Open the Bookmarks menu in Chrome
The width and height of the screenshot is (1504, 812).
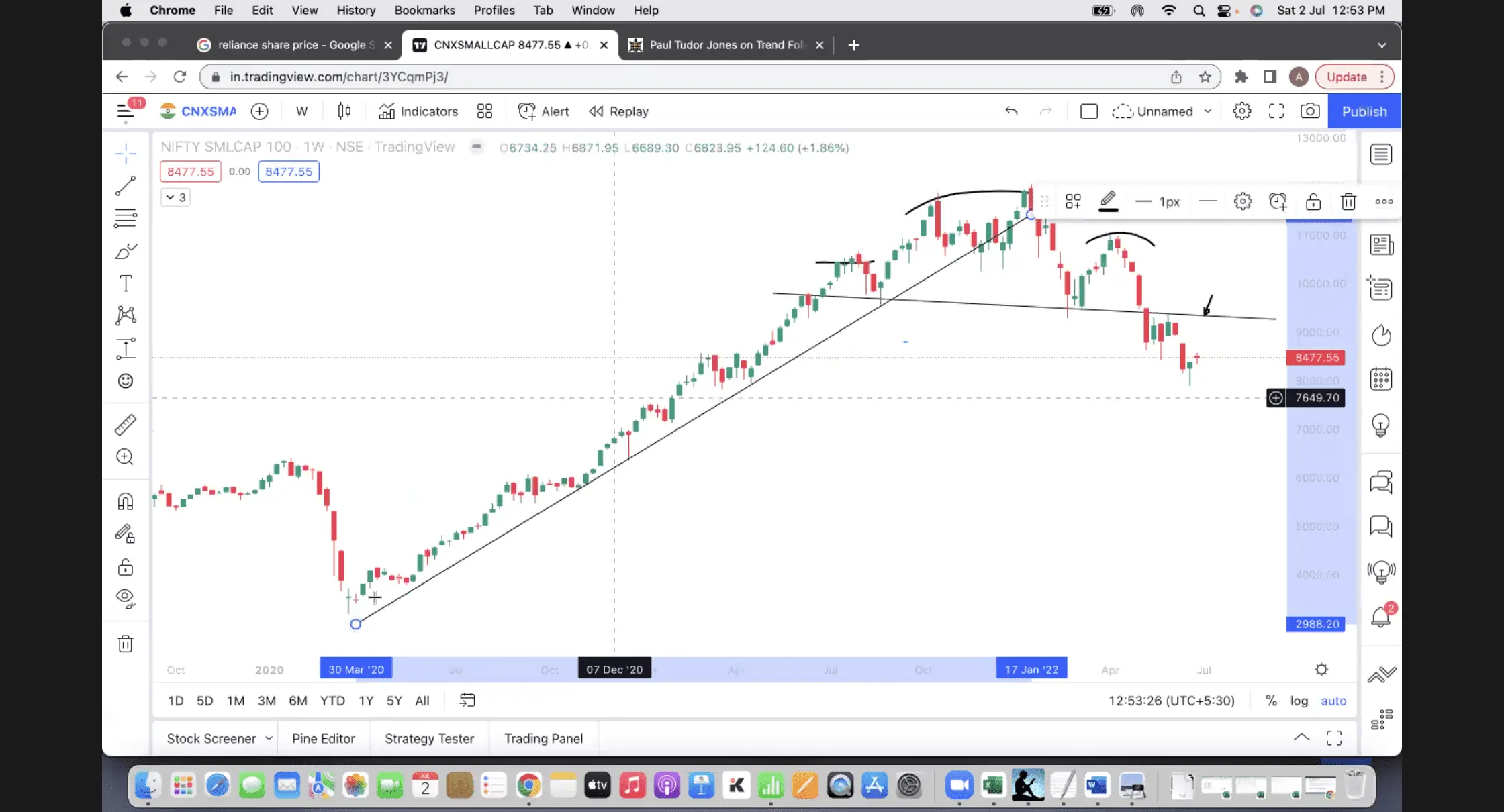point(424,10)
